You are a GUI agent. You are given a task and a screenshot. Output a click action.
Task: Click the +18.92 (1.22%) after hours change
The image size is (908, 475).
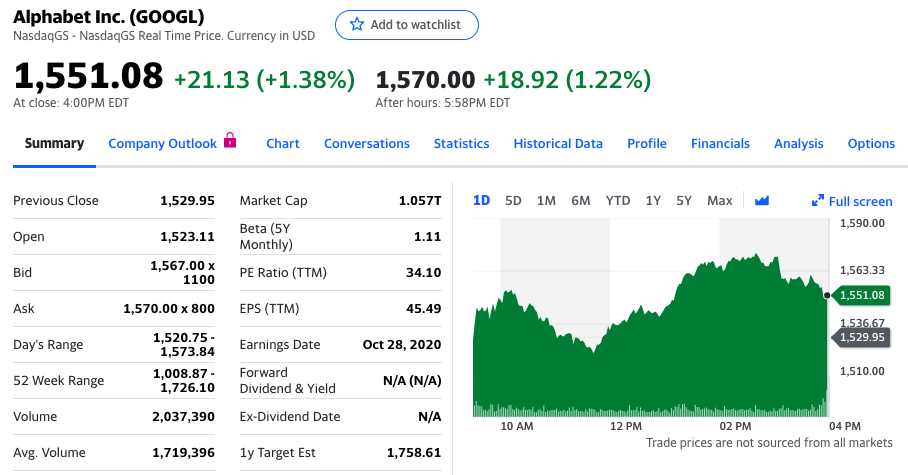pyautogui.click(x=568, y=79)
